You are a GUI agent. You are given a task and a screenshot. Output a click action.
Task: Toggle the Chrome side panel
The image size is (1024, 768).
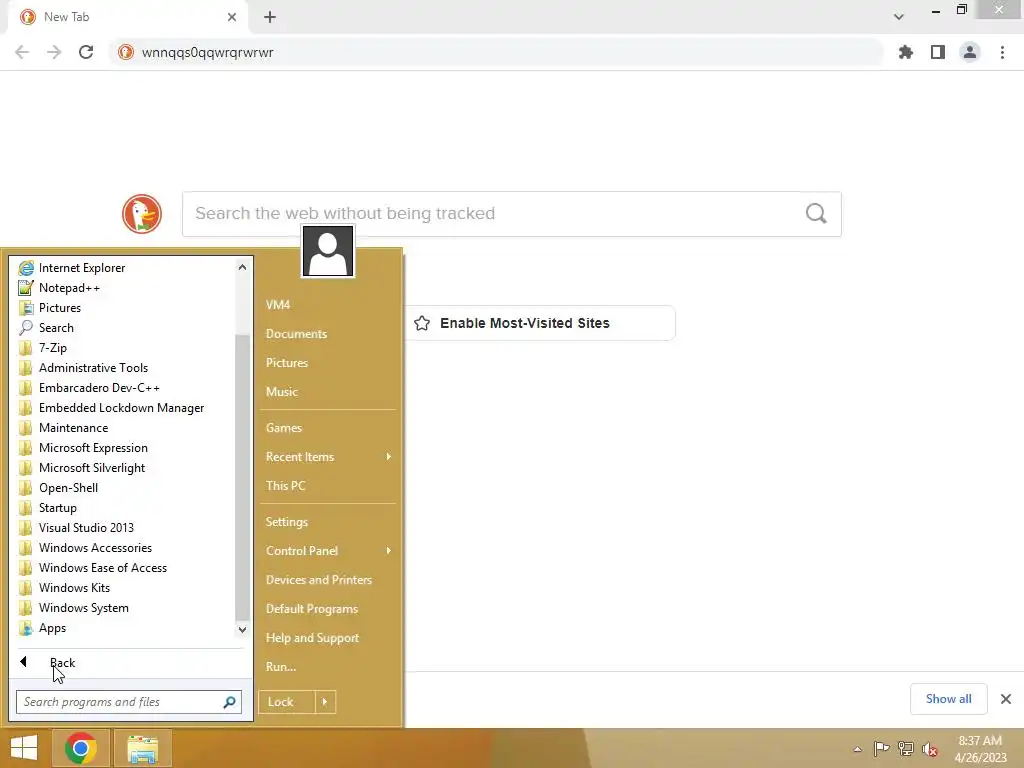(938, 52)
